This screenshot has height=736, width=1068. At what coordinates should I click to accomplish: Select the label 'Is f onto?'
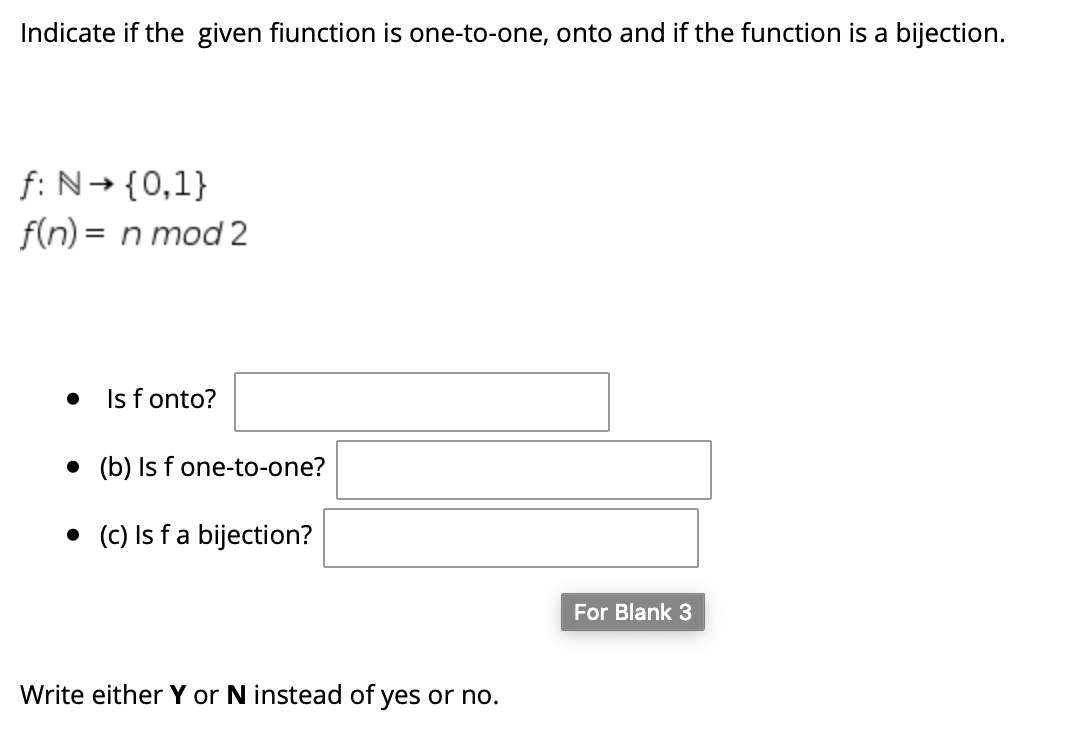pos(160,399)
